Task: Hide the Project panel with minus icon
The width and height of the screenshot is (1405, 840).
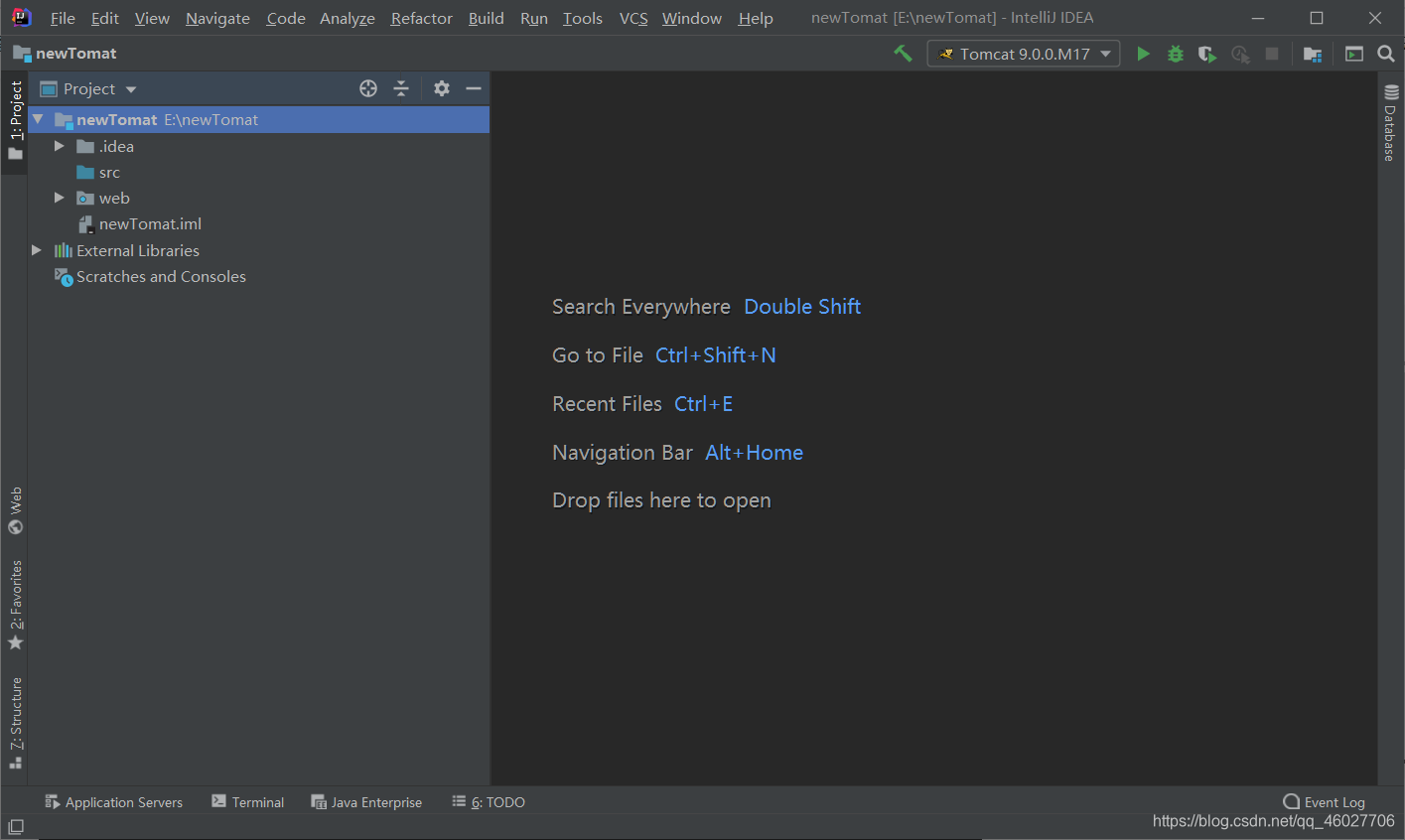Action: pyautogui.click(x=474, y=88)
